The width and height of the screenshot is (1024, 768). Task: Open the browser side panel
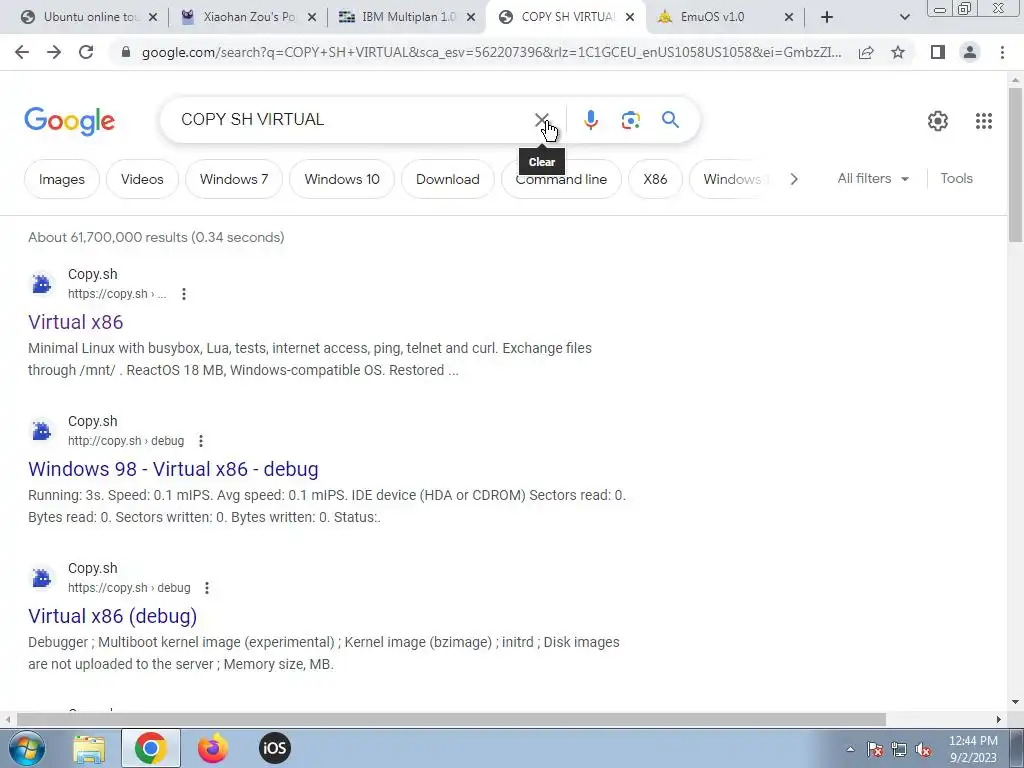click(938, 52)
